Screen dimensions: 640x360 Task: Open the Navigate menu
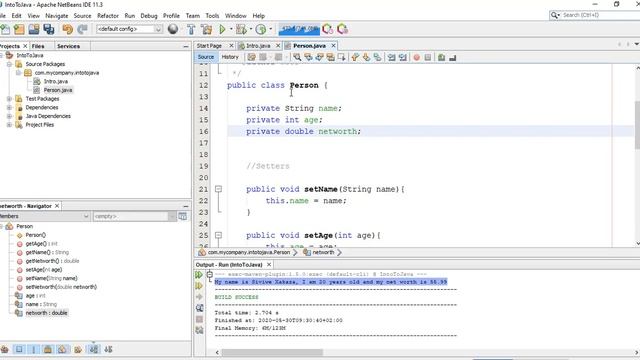click(57, 16)
